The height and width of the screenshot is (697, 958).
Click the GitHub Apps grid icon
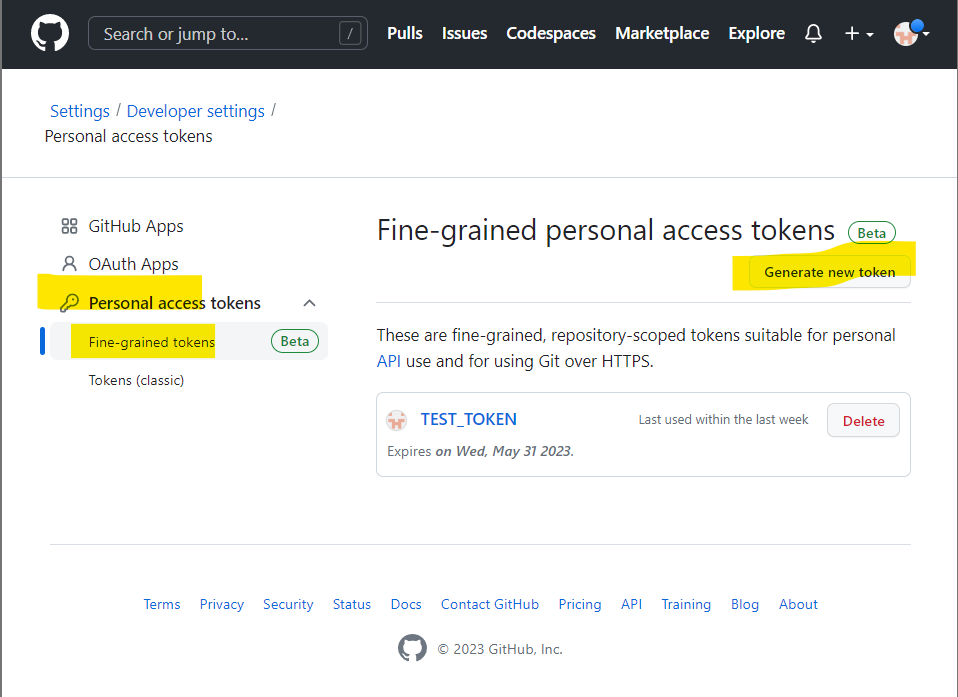pyautogui.click(x=69, y=226)
